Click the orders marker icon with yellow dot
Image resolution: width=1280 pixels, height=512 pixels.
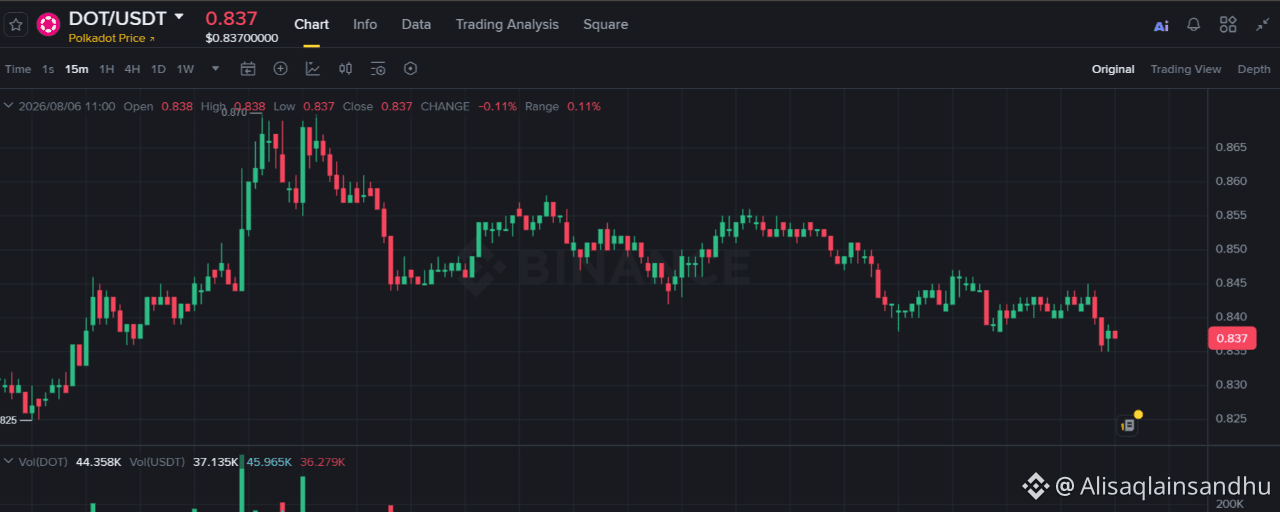(x=1129, y=423)
